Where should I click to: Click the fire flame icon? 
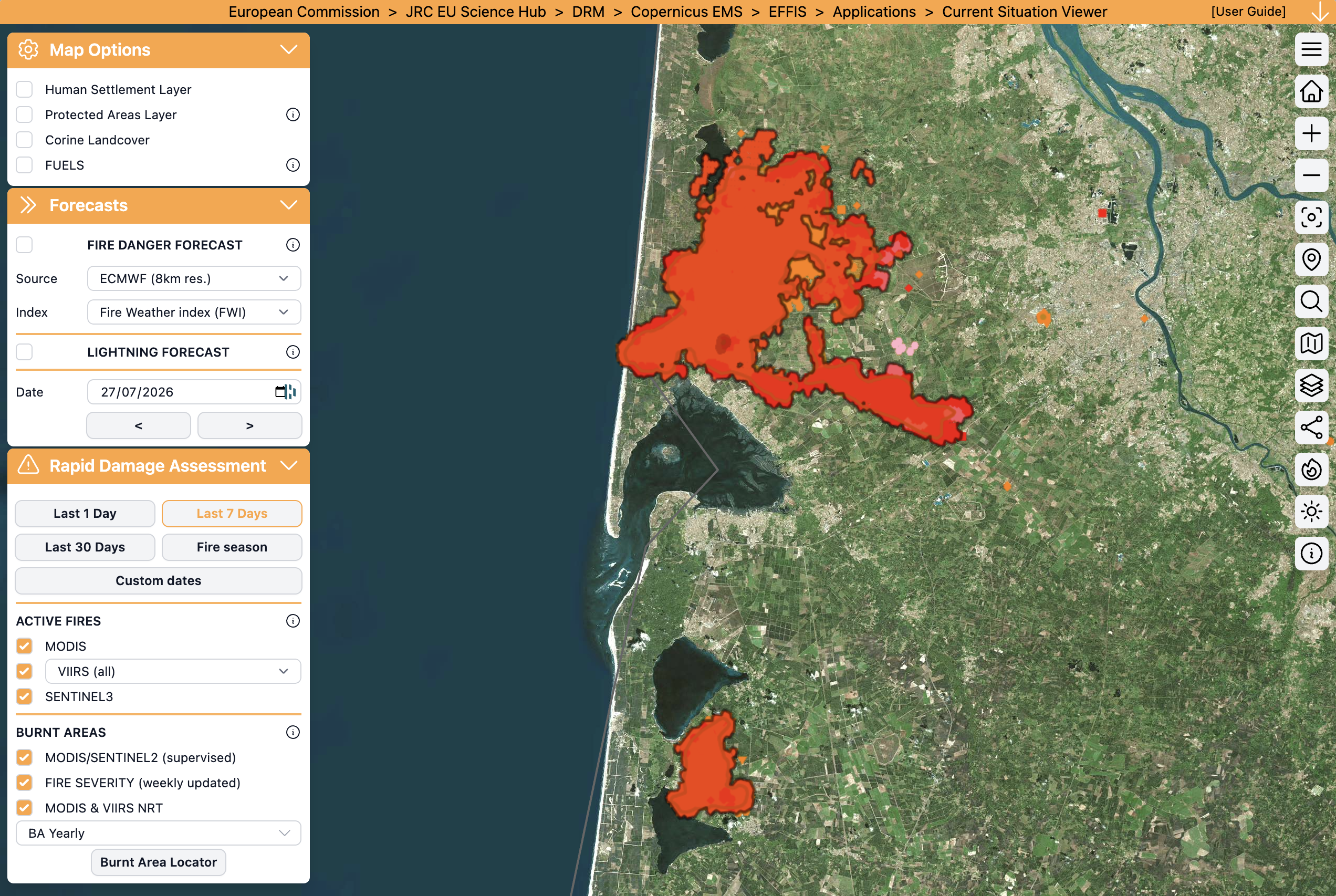(x=1311, y=470)
